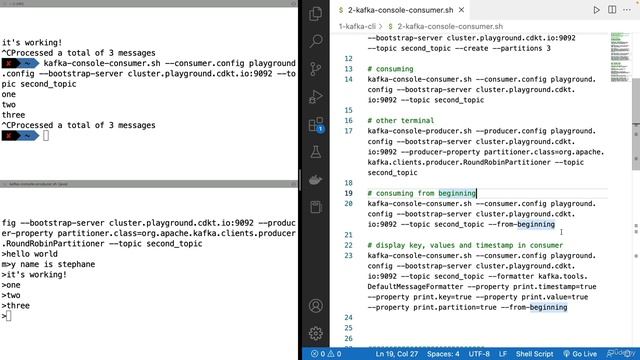Click the '# other terminal' comment line
This screenshot has width=640, height=360.
pyautogui.click(x=401, y=121)
